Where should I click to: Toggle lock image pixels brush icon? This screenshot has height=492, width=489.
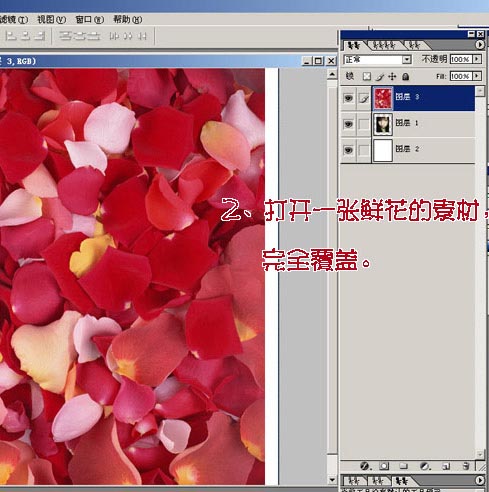(380, 77)
